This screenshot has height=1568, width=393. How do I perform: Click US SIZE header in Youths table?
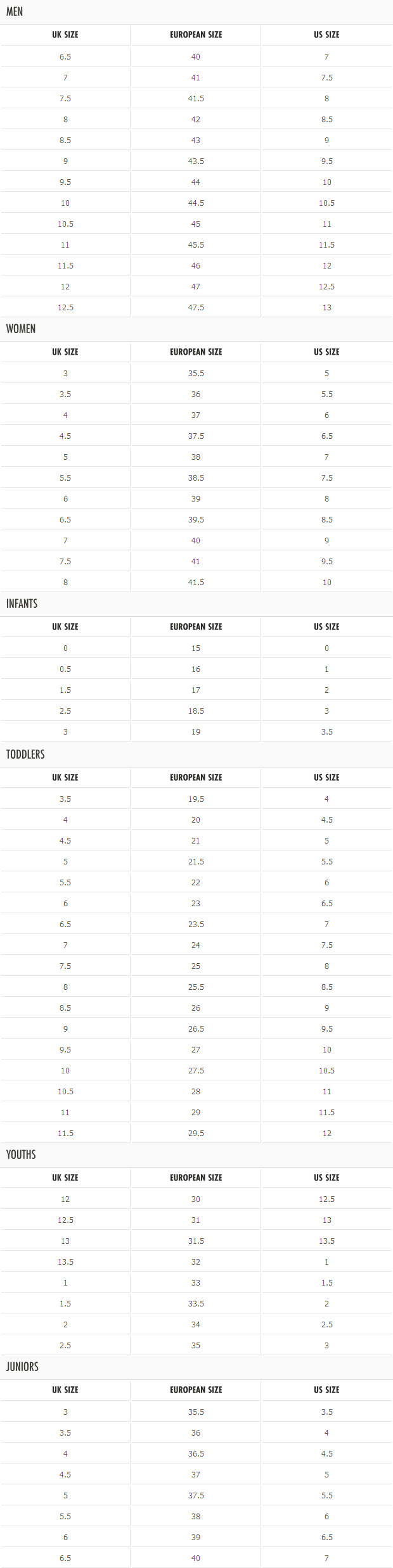[x=326, y=1177]
